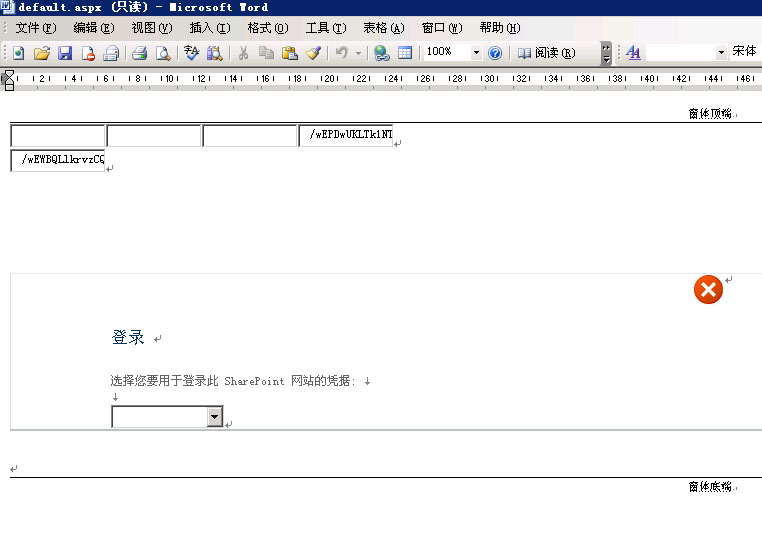Viewport: 762px width, 540px height.
Task: Open the credentials dropdown below SharePoint prompt
Action: pyautogui.click(x=215, y=417)
